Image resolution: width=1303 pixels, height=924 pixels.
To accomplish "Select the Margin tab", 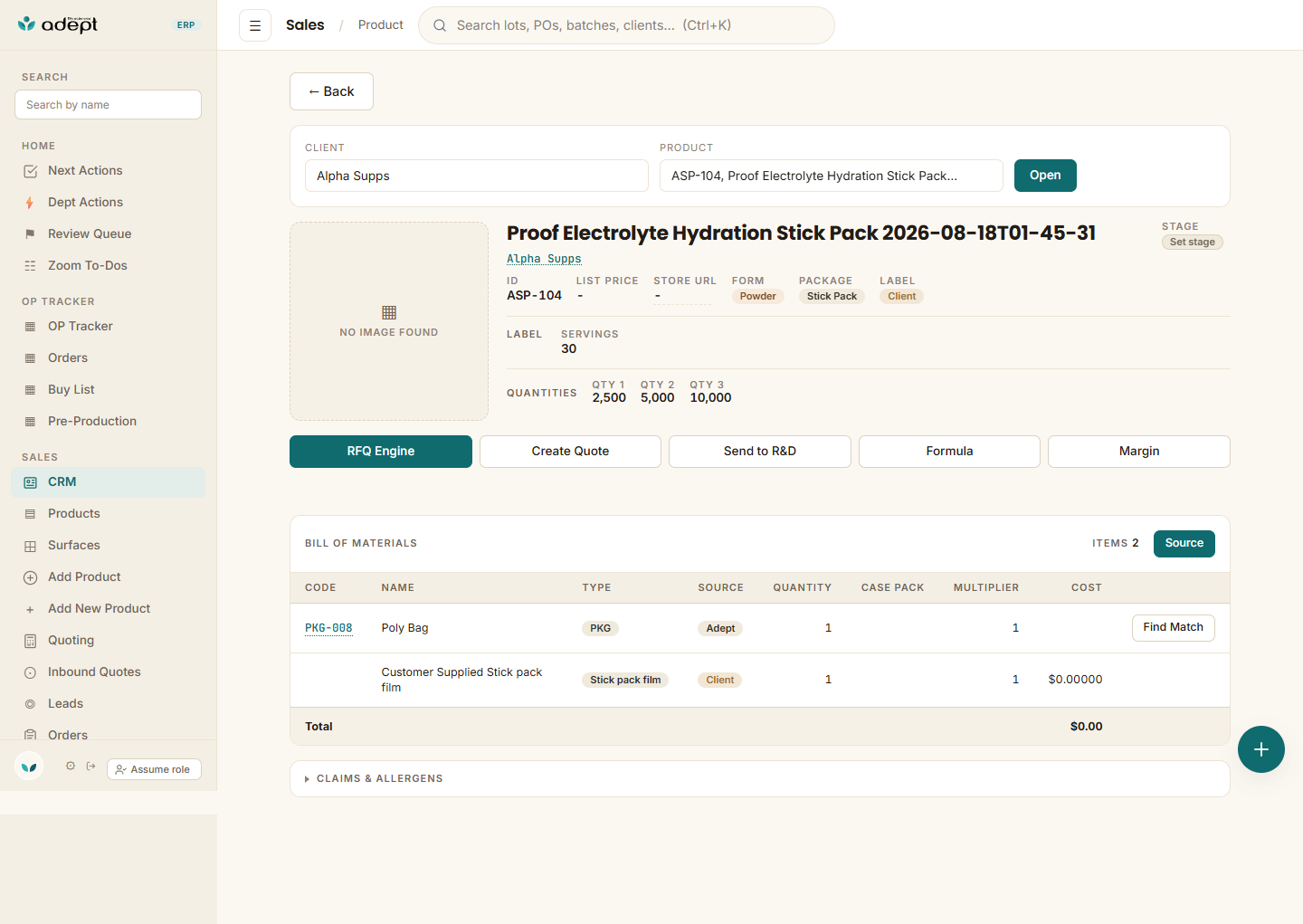I will click(x=1139, y=452).
